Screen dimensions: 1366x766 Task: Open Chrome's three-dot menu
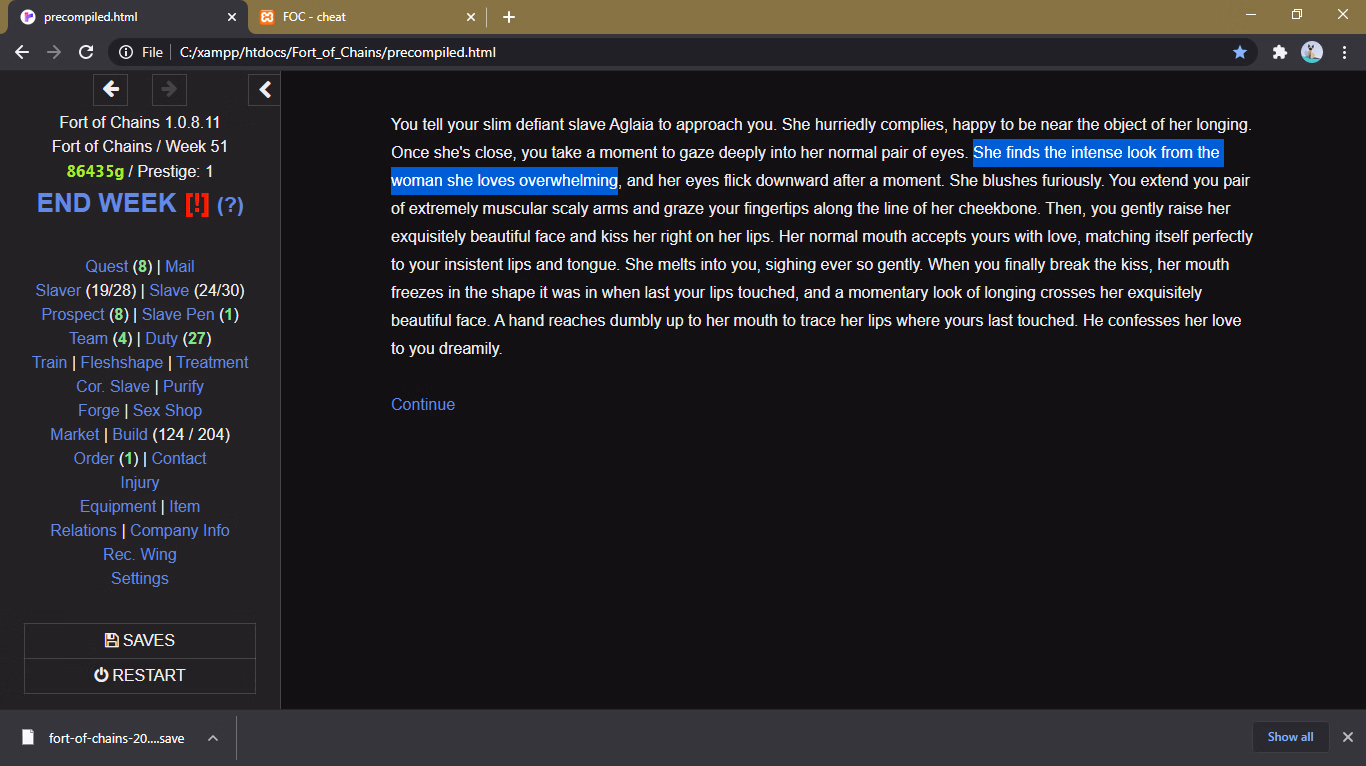1344,52
